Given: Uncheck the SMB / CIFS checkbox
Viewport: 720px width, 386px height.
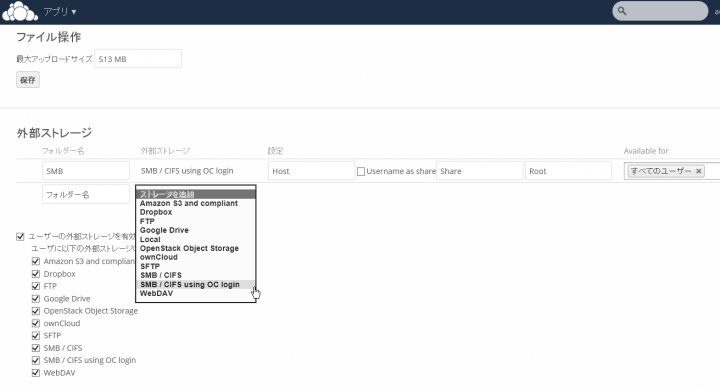Looking at the screenshot, I should (x=36, y=348).
